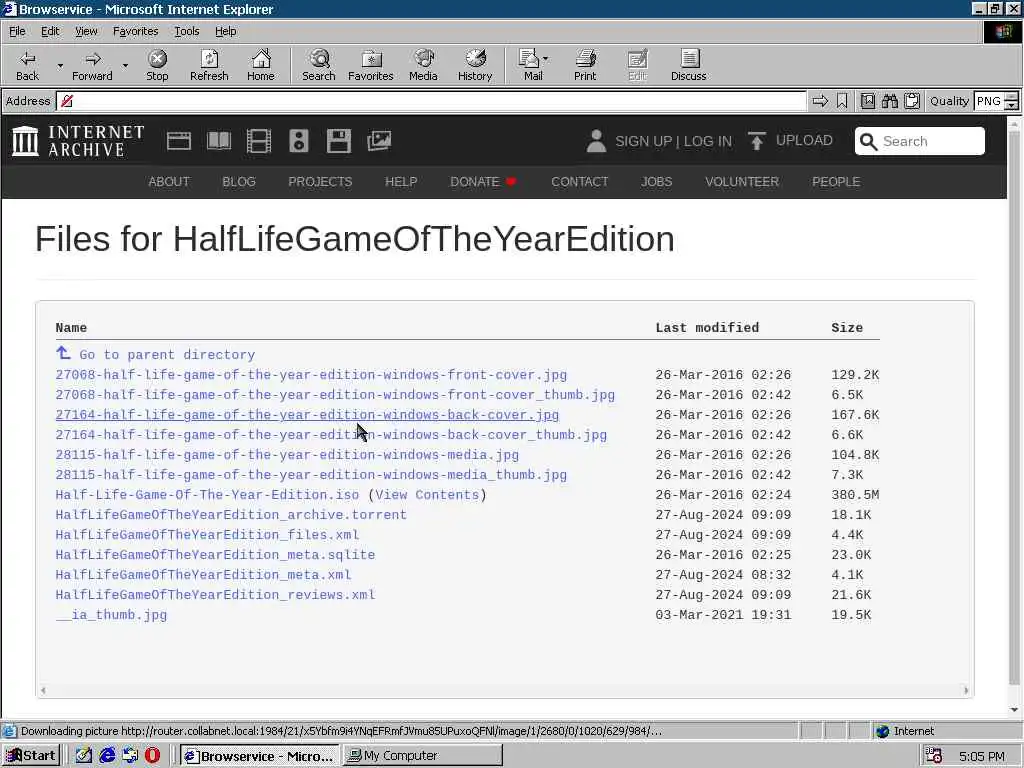The height and width of the screenshot is (768, 1024).
Task: Open the PROJECTS nav link
Action: point(320,182)
